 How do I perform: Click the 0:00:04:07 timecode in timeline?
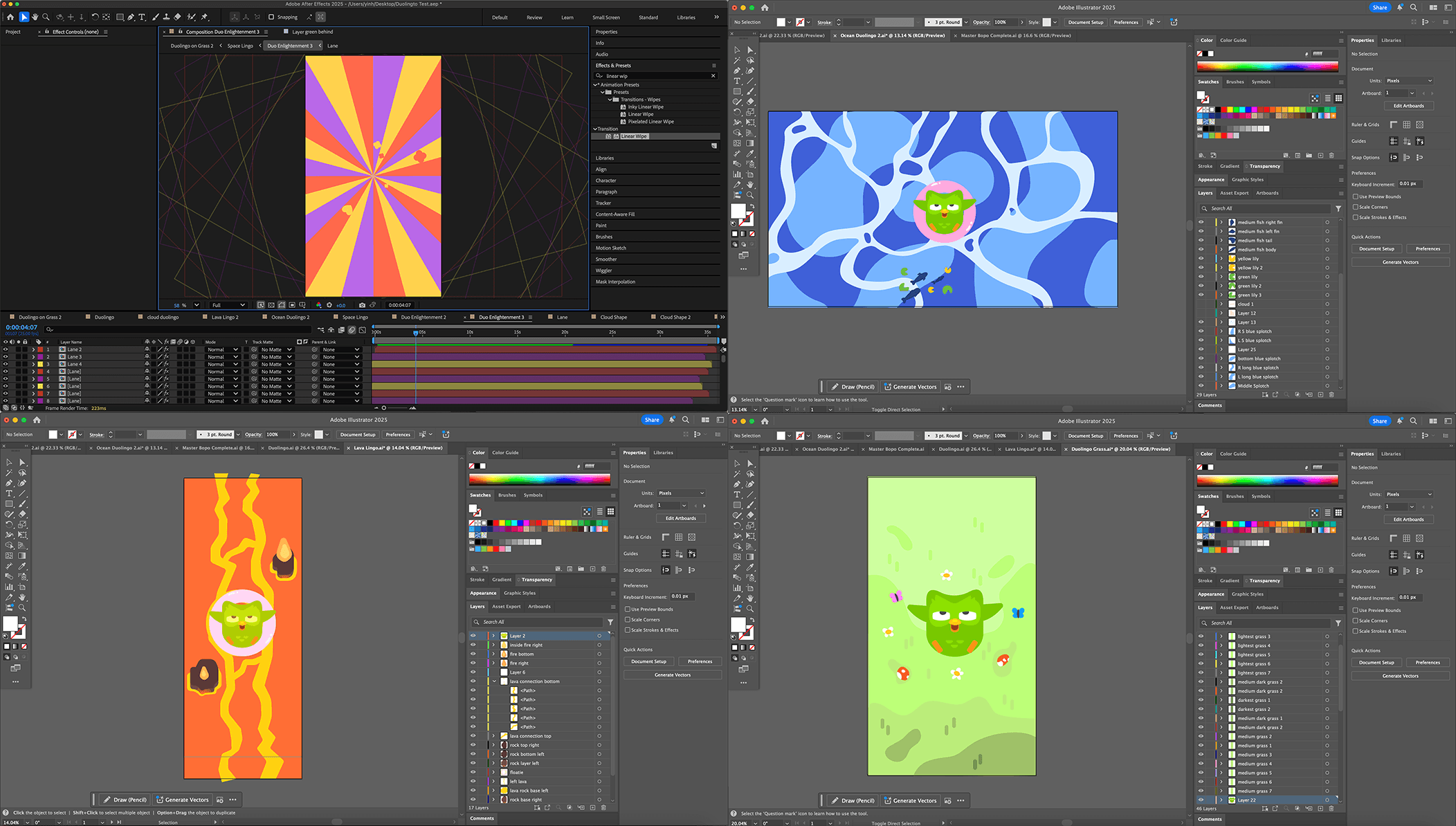coord(21,327)
